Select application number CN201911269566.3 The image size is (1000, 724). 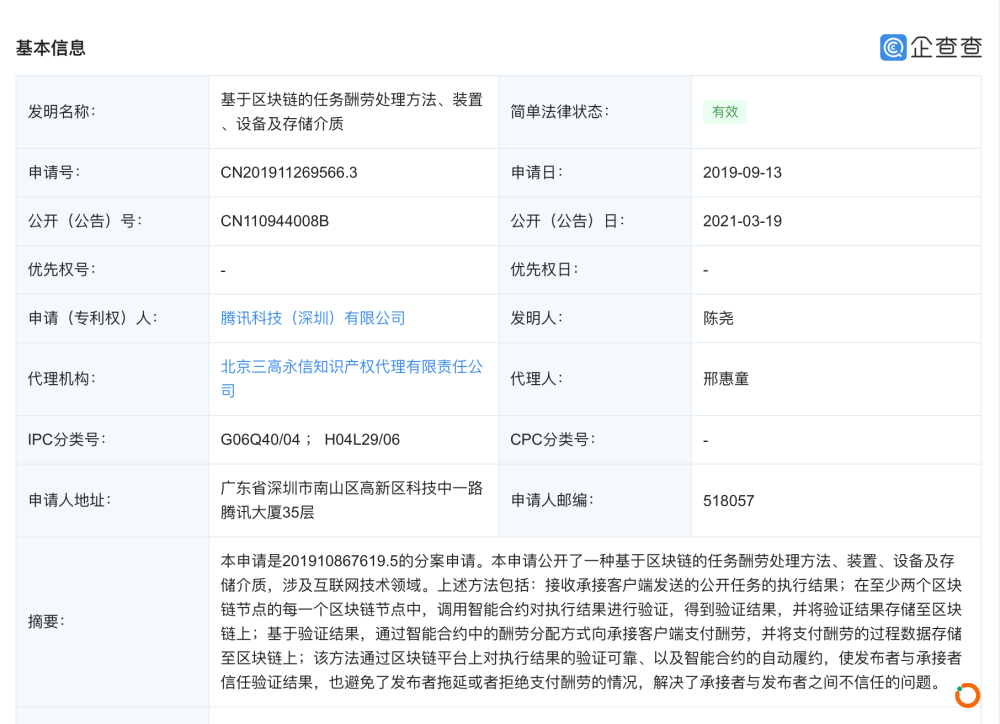(x=289, y=172)
